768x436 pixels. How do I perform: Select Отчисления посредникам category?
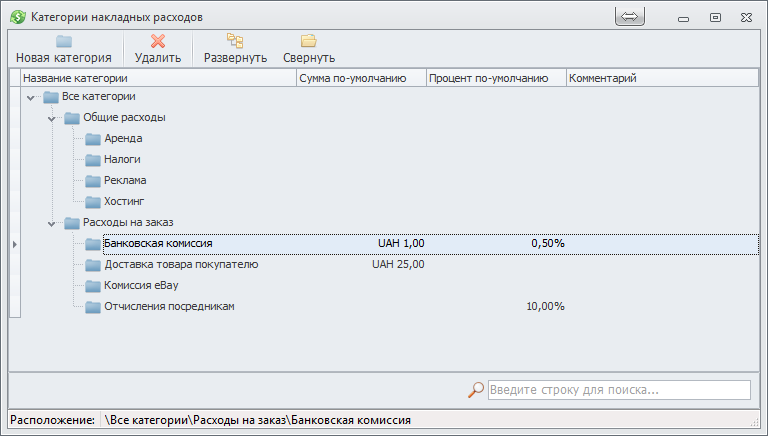(x=169, y=306)
